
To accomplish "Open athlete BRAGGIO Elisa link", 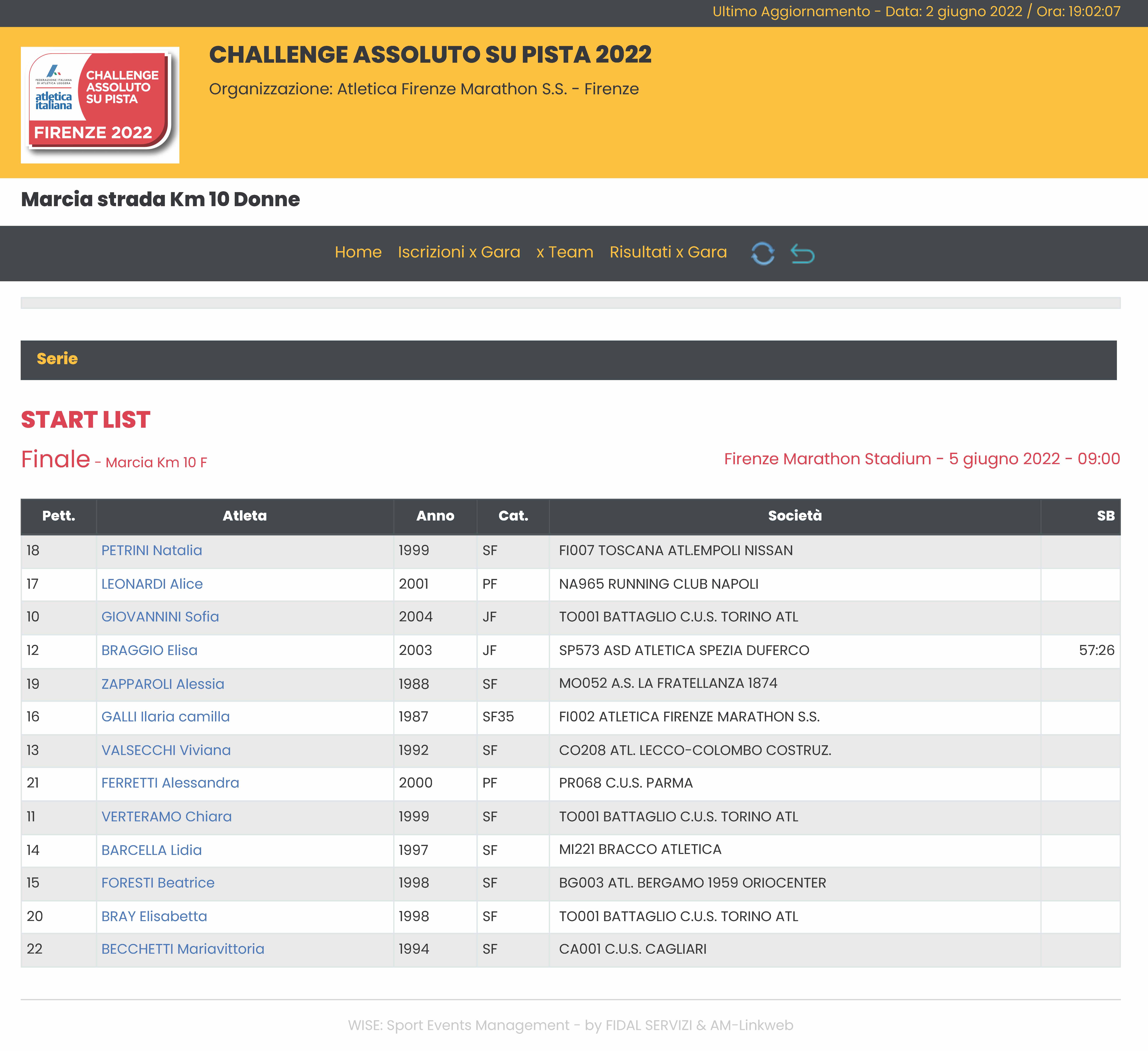I will (149, 650).
